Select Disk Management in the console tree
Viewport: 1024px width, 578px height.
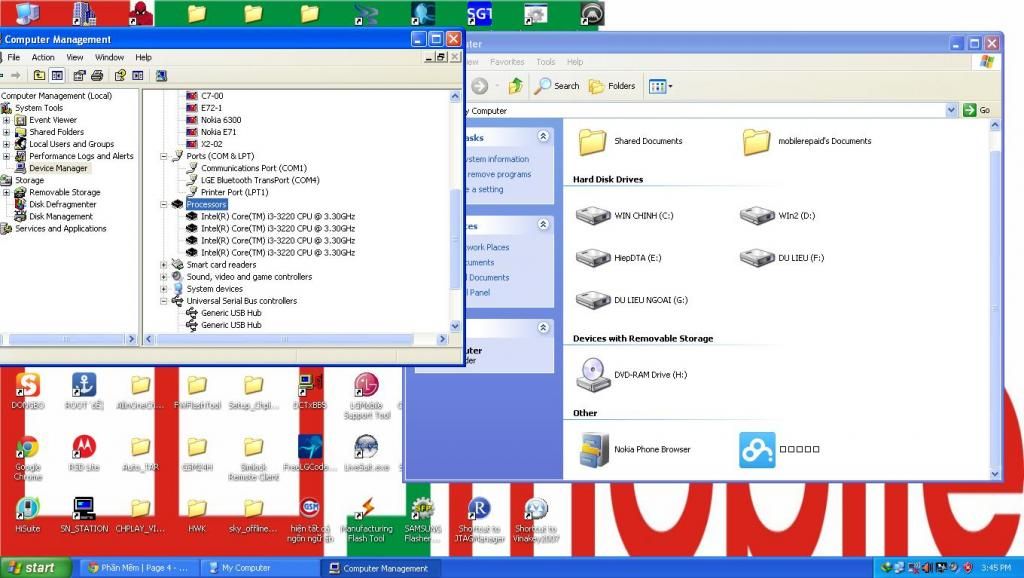61,216
